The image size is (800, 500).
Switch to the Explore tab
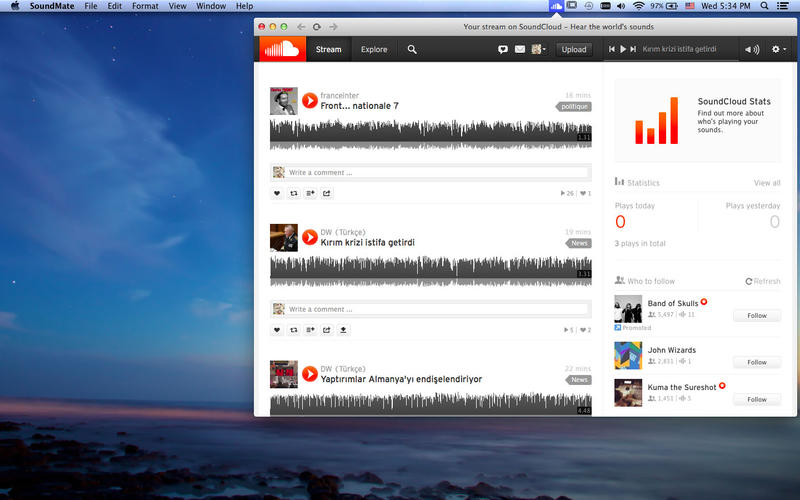(374, 49)
